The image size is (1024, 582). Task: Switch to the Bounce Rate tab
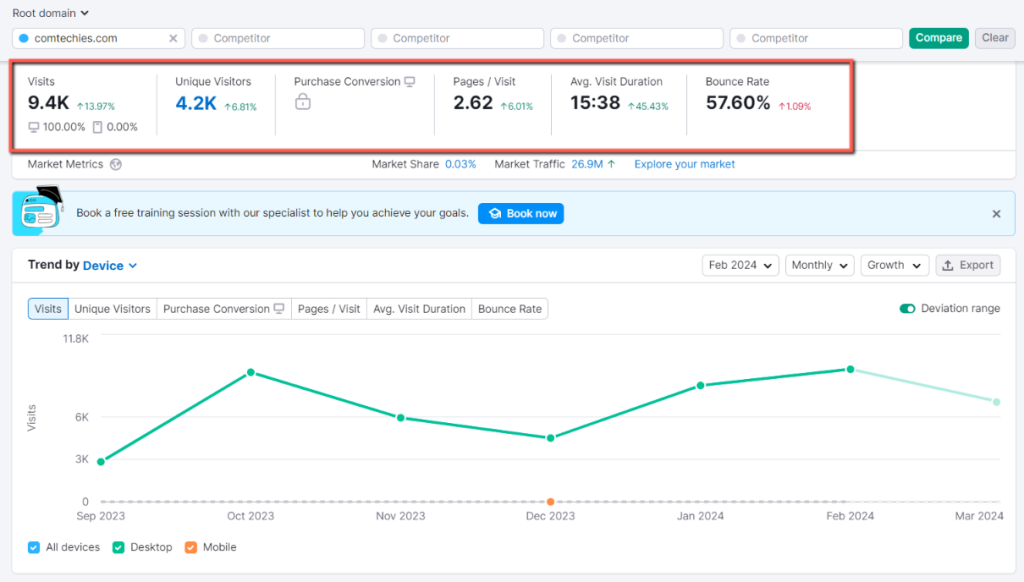tap(509, 308)
